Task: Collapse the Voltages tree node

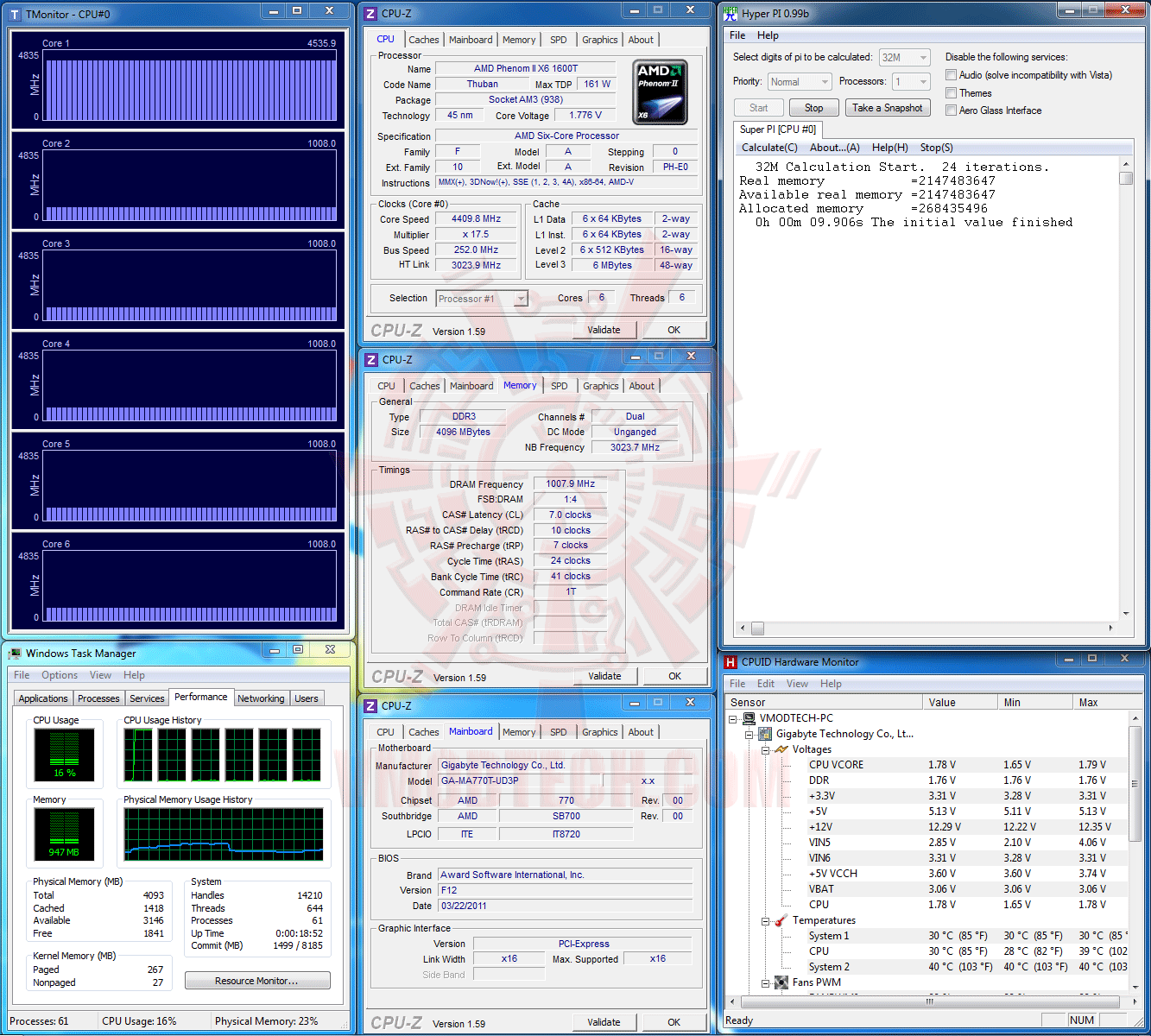Action: click(766, 749)
